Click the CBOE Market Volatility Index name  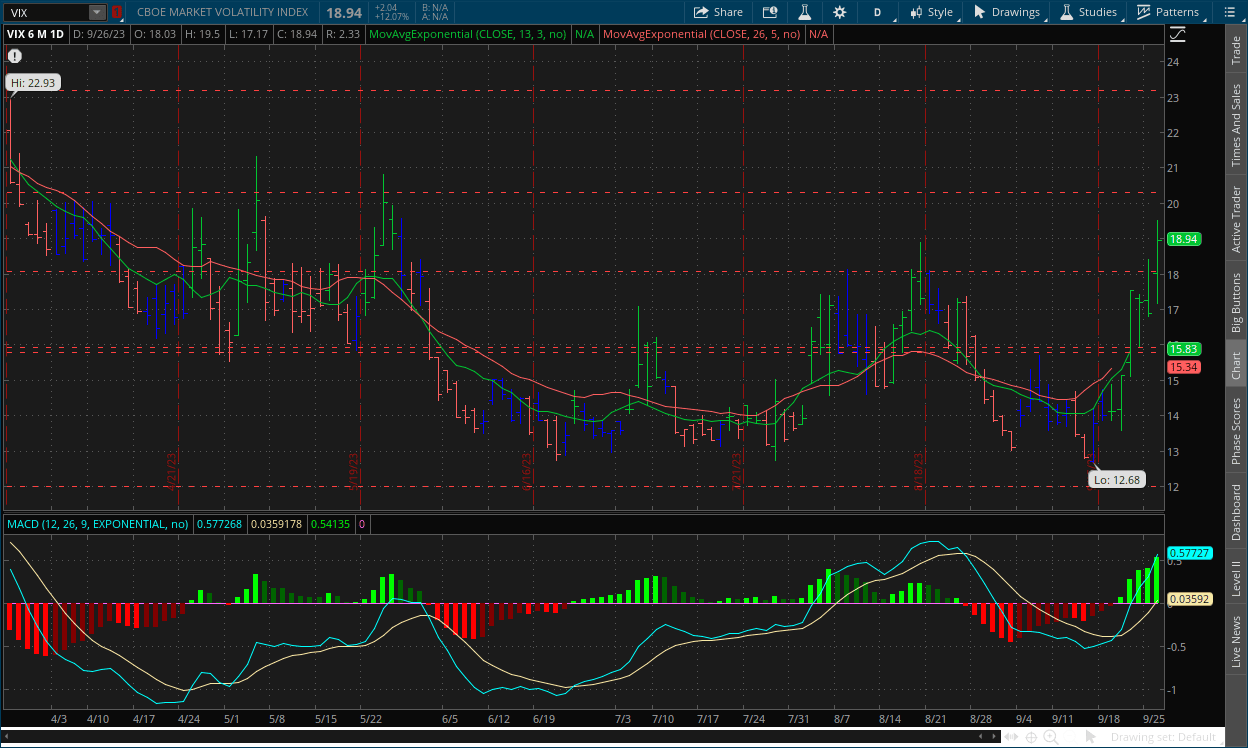pyautogui.click(x=222, y=12)
